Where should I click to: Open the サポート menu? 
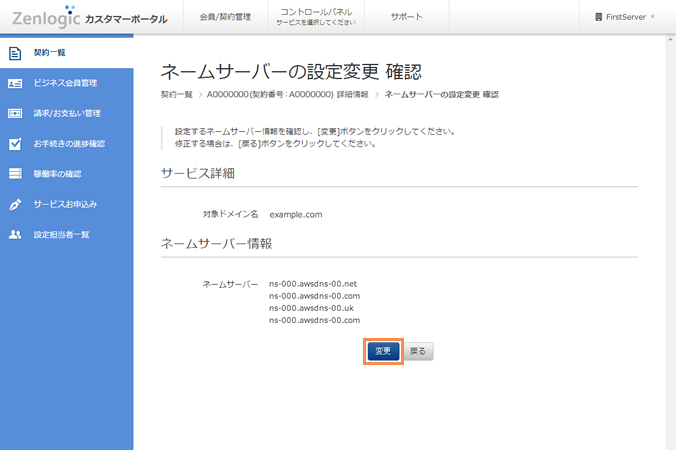pyautogui.click(x=405, y=17)
